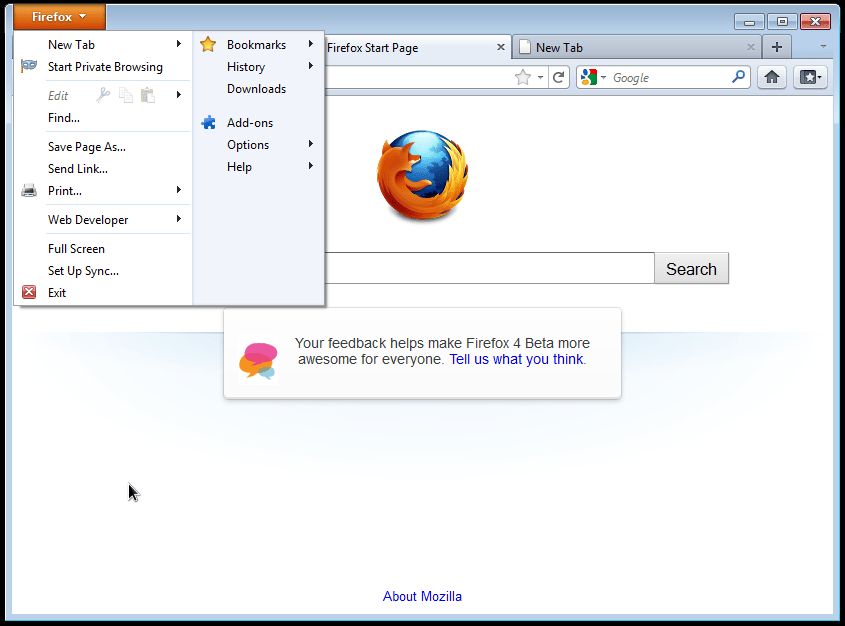This screenshot has height=626, width=845.
Task: Toggle Full Screen mode from menu
Action: click(76, 249)
